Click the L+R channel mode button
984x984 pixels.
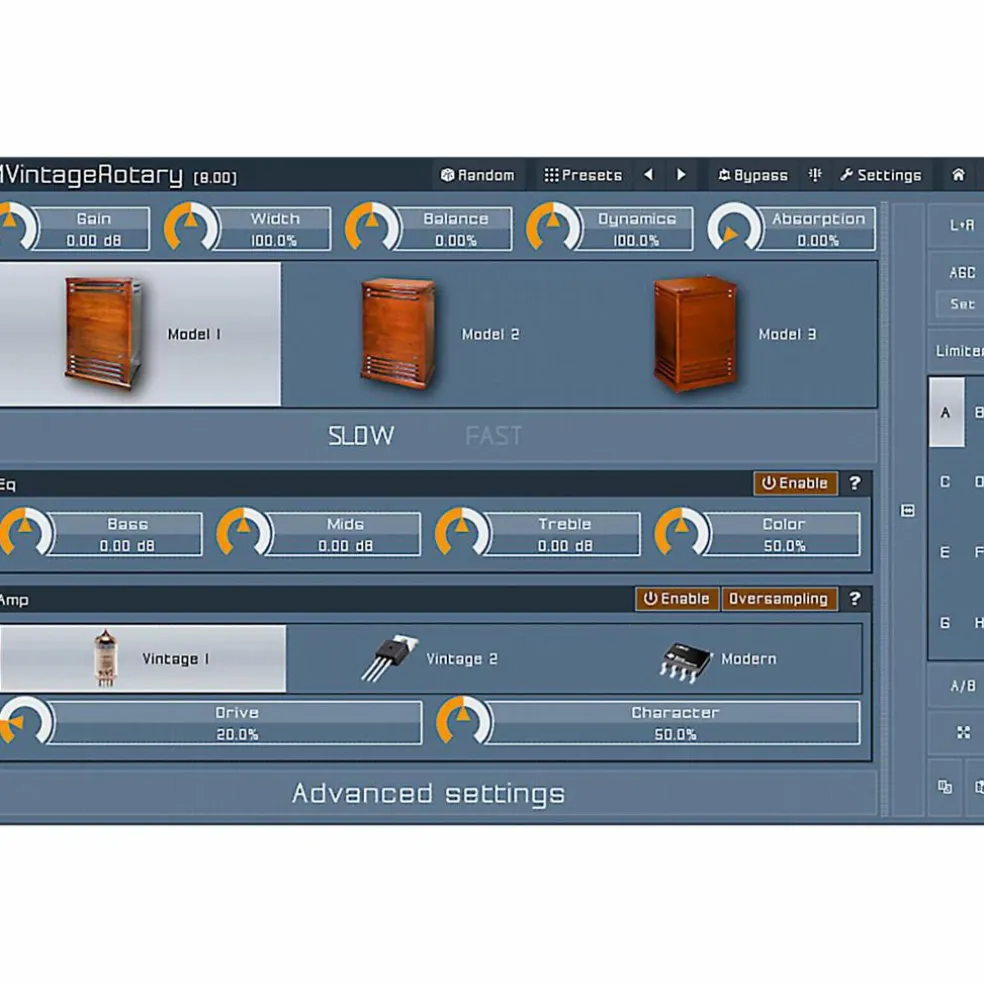961,225
